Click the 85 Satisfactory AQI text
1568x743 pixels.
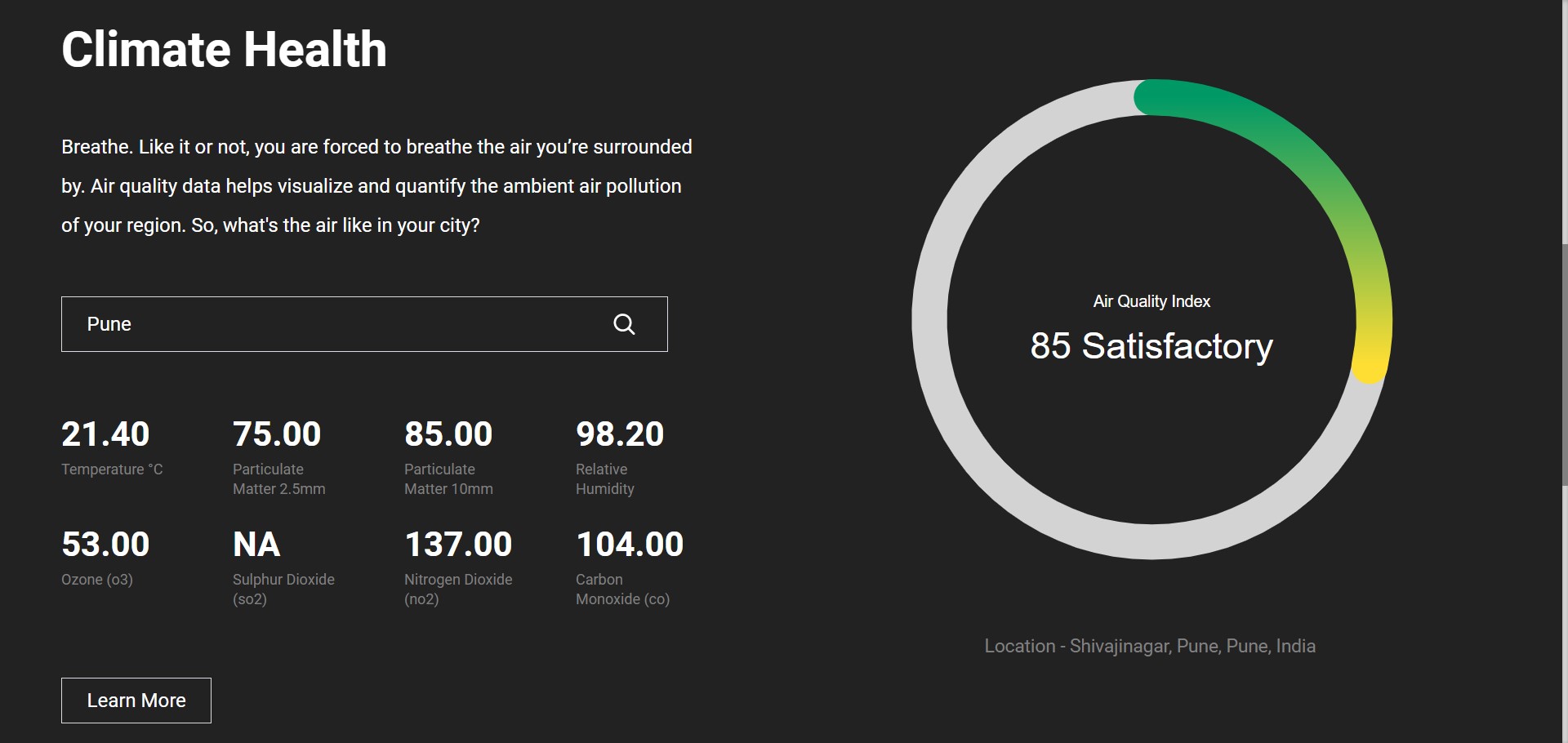tap(1151, 346)
